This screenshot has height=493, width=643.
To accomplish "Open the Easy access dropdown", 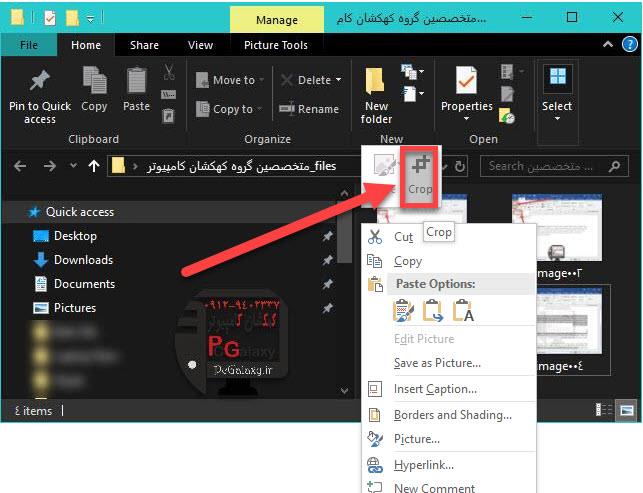I will 412,94.
